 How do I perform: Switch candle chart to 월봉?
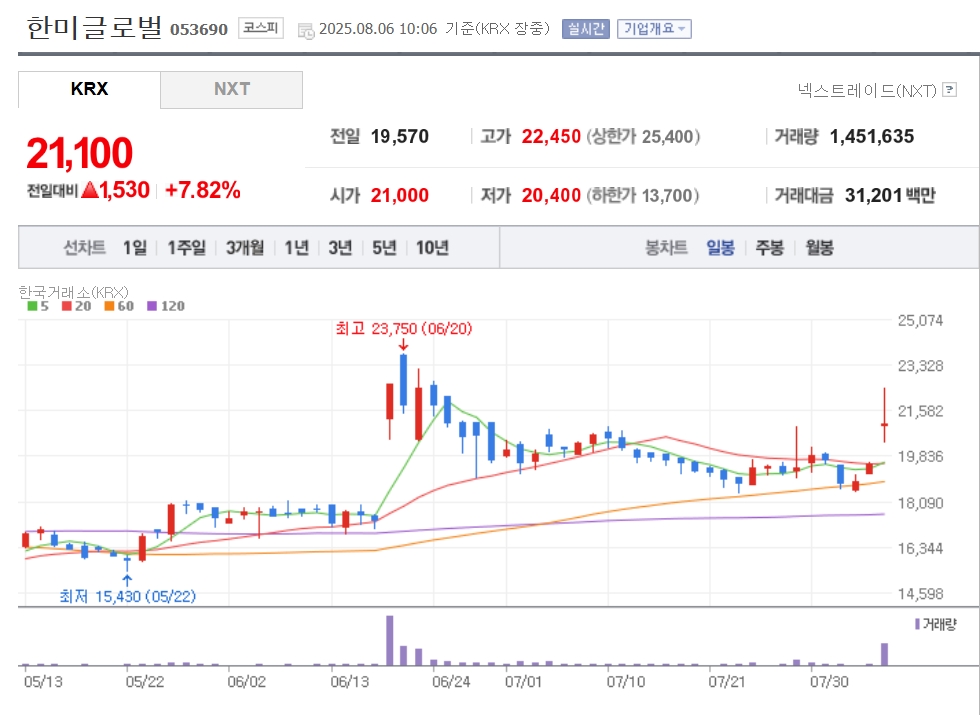coord(819,248)
